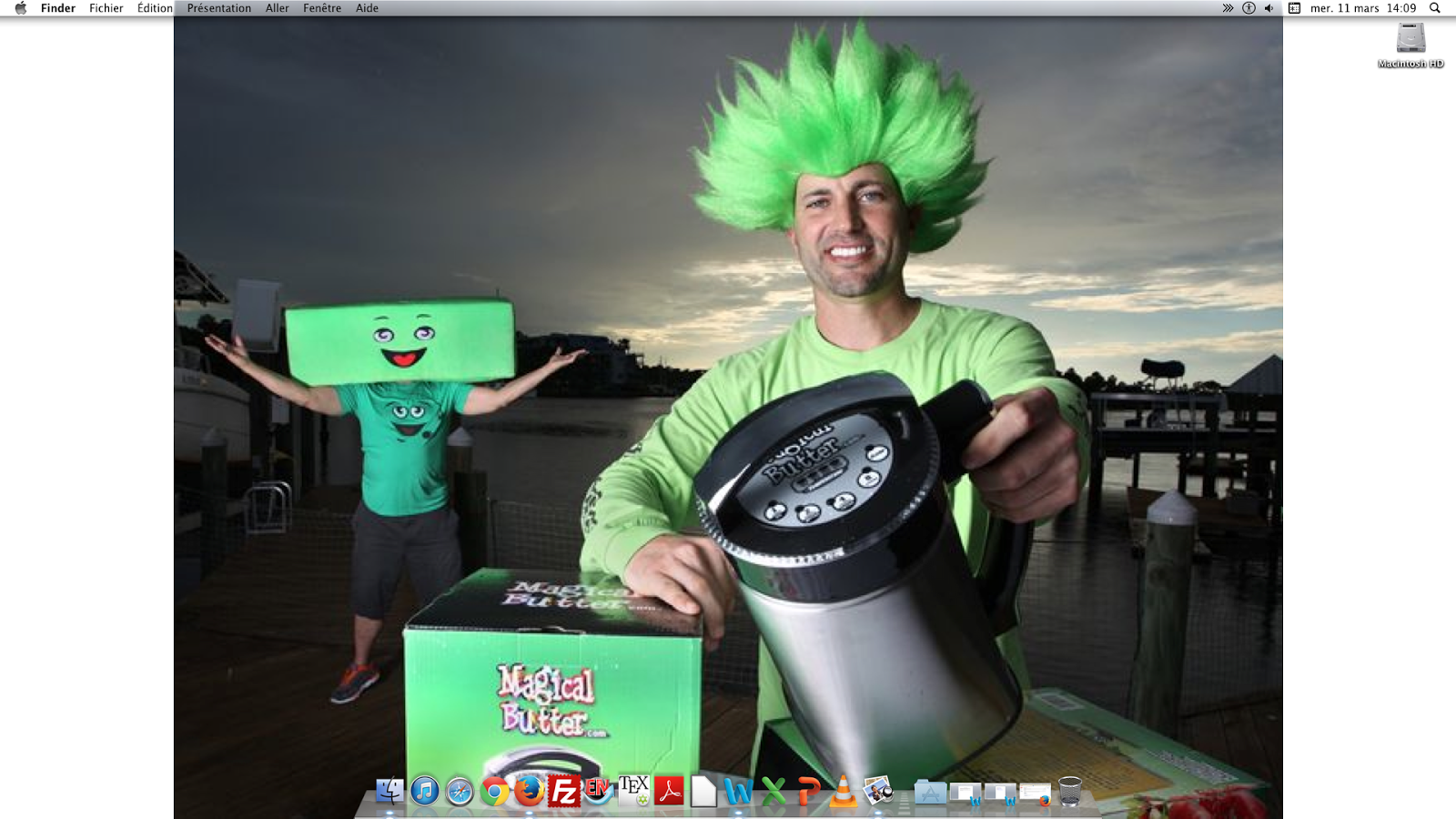
Task: Click the blank white document icon in the Dock
Action: pyautogui.click(x=703, y=791)
